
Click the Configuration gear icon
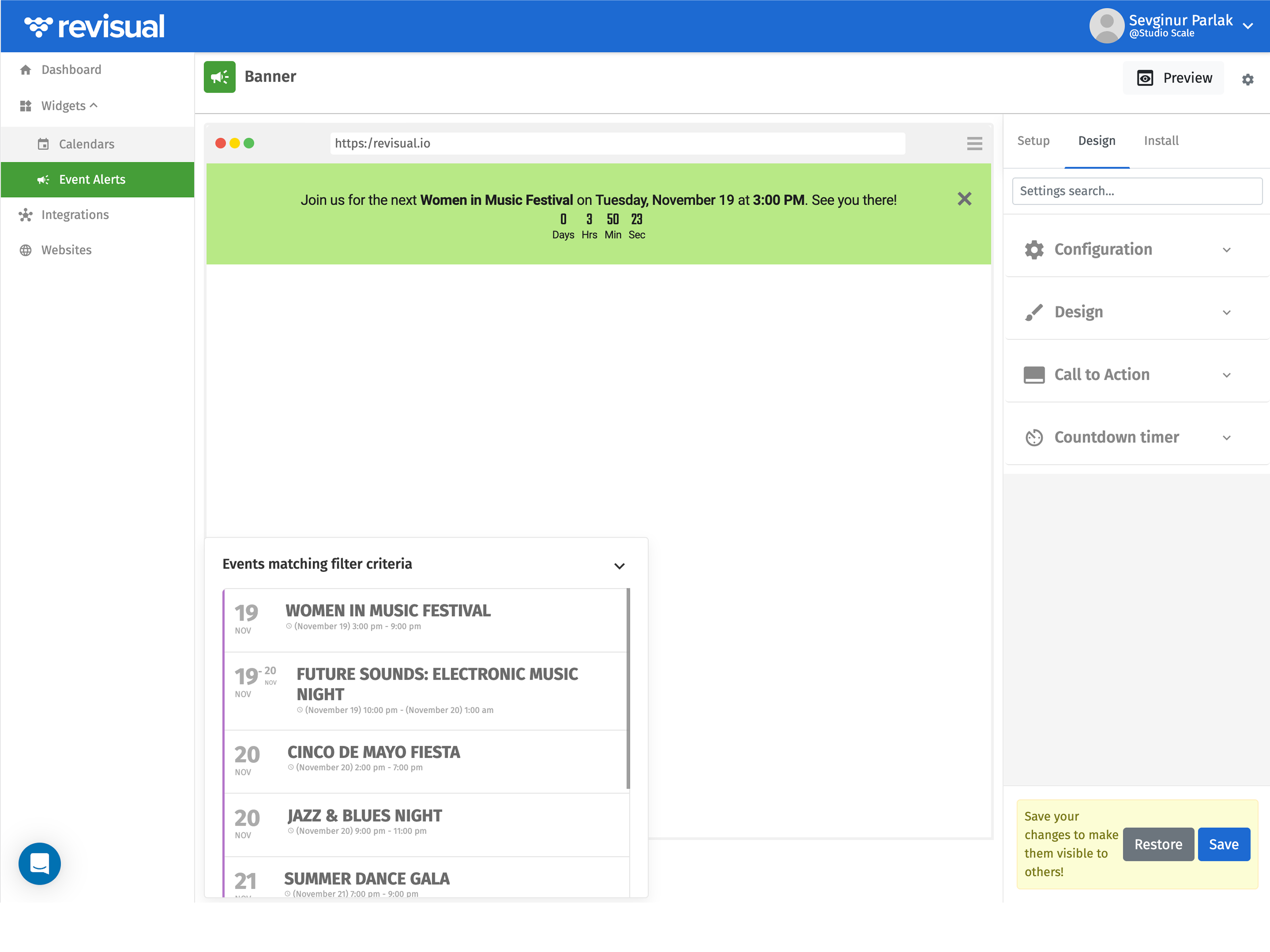click(1034, 250)
